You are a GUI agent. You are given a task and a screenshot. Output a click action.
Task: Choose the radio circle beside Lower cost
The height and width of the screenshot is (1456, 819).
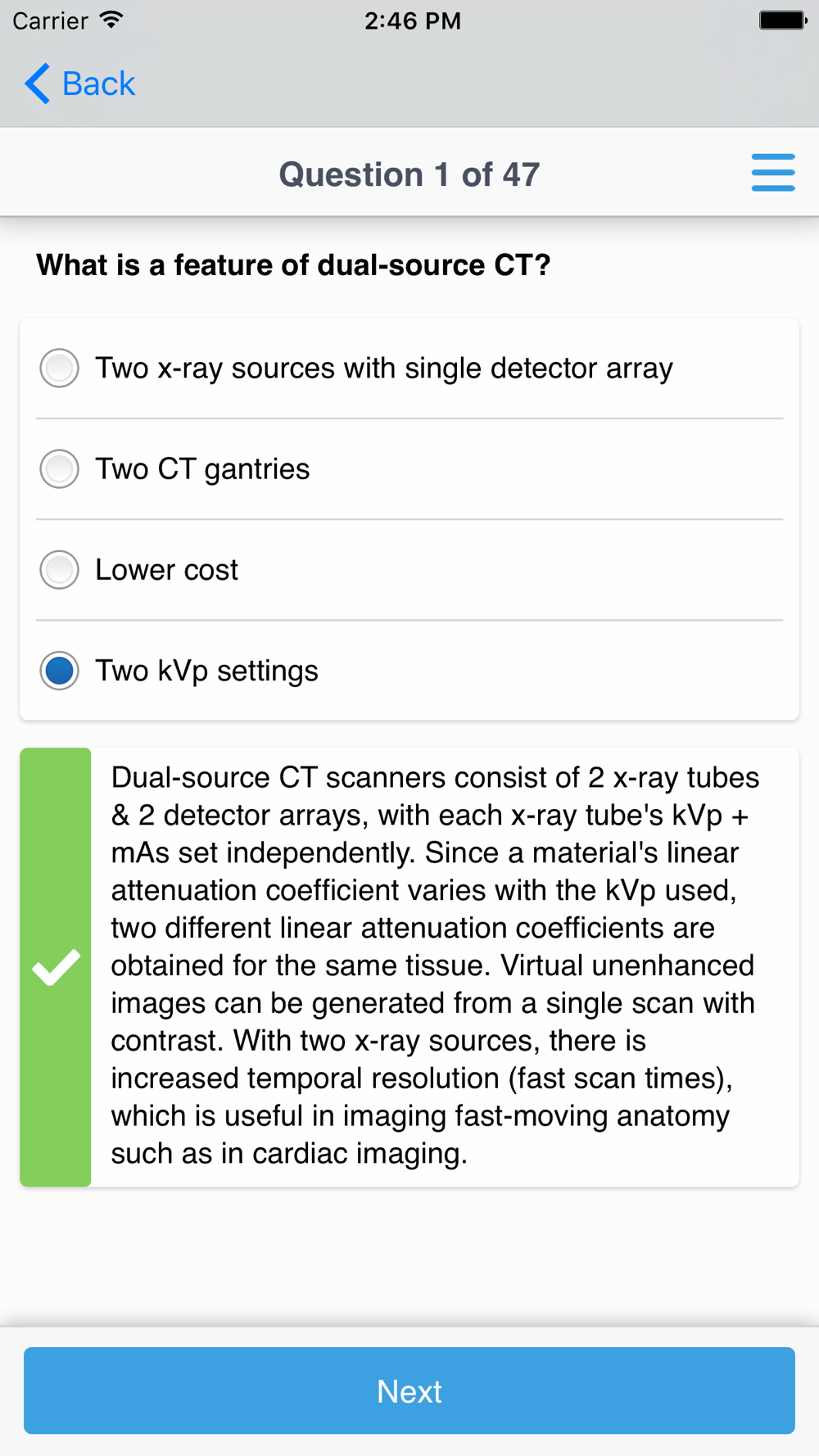[x=60, y=570]
